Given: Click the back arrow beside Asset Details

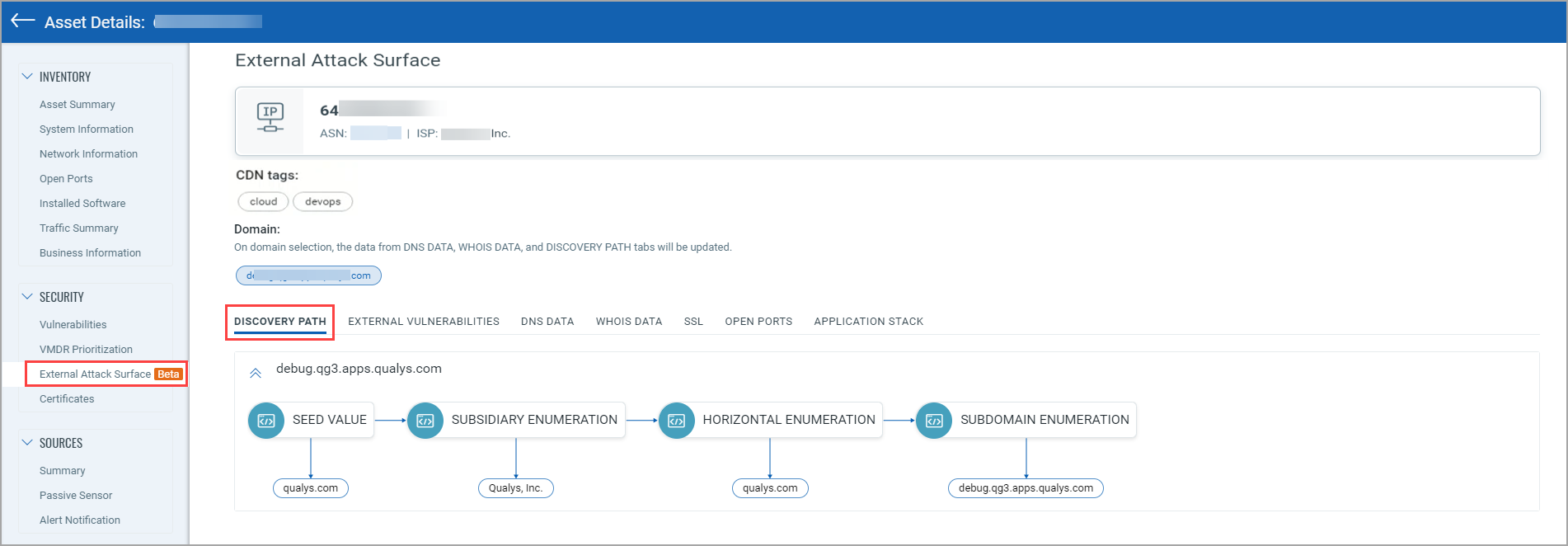Looking at the screenshot, I should 22,21.
